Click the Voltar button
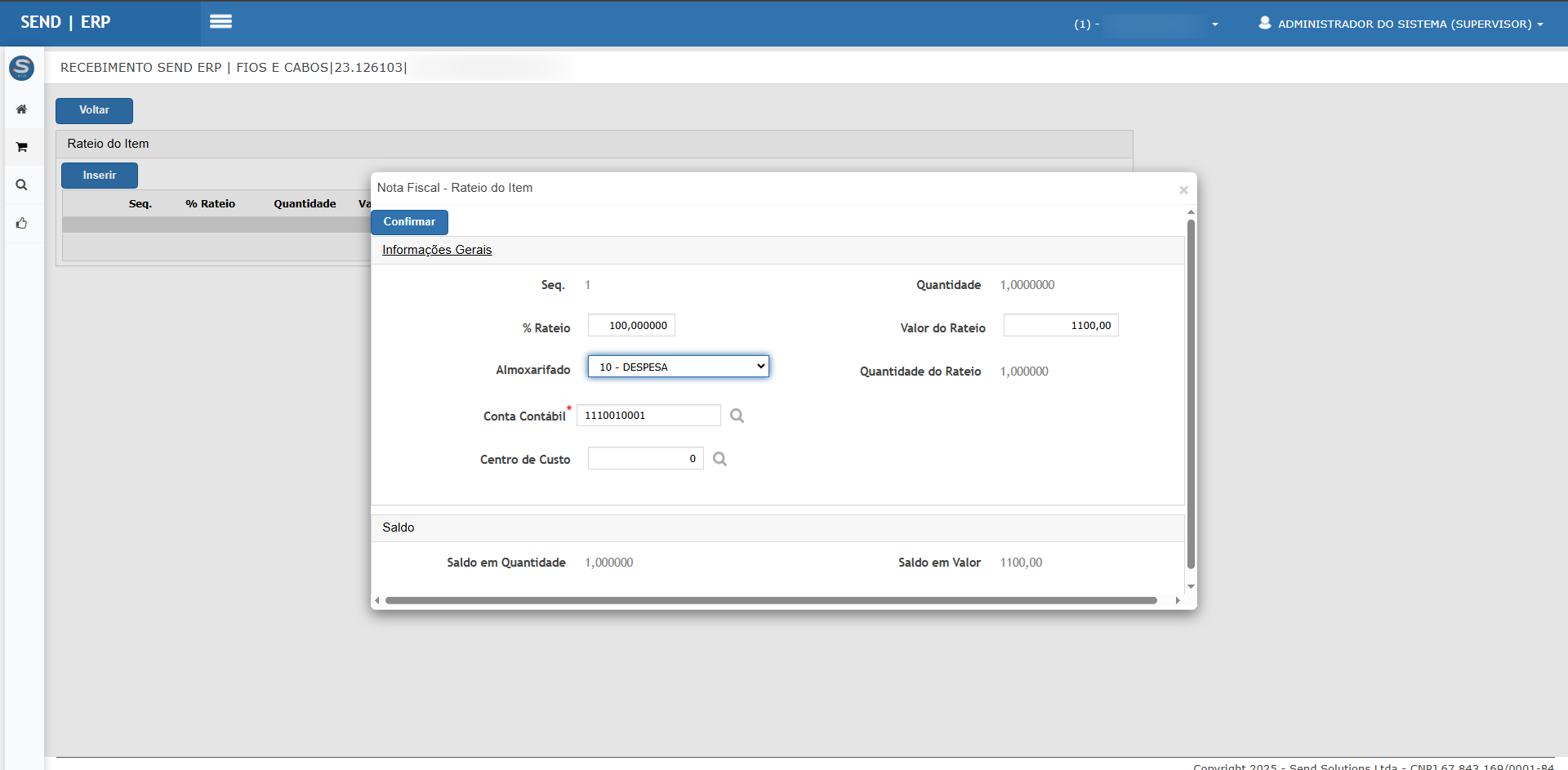The width and height of the screenshot is (1568, 770). (x=94, y=110)
